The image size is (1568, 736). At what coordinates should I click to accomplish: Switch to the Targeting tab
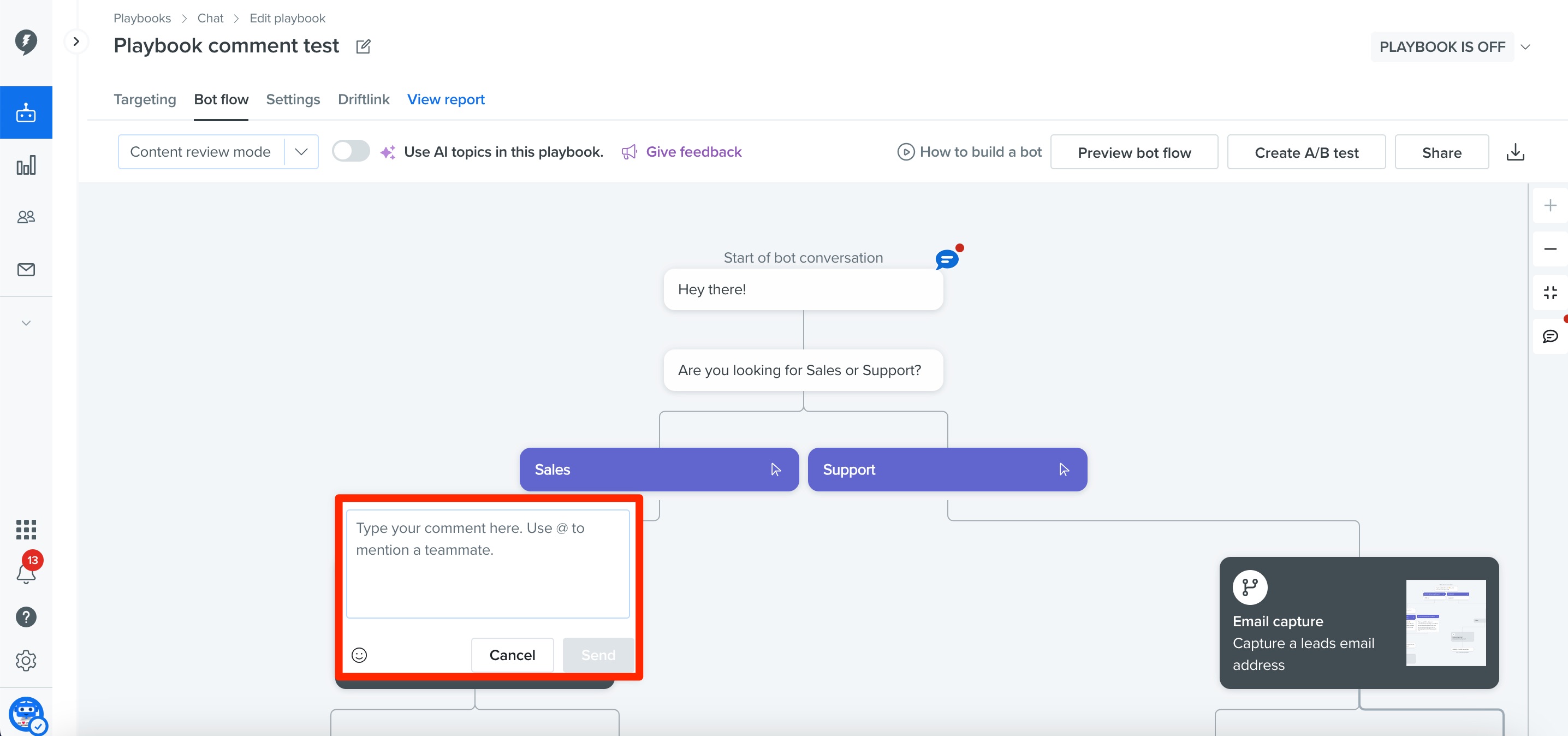click(145, 99)
